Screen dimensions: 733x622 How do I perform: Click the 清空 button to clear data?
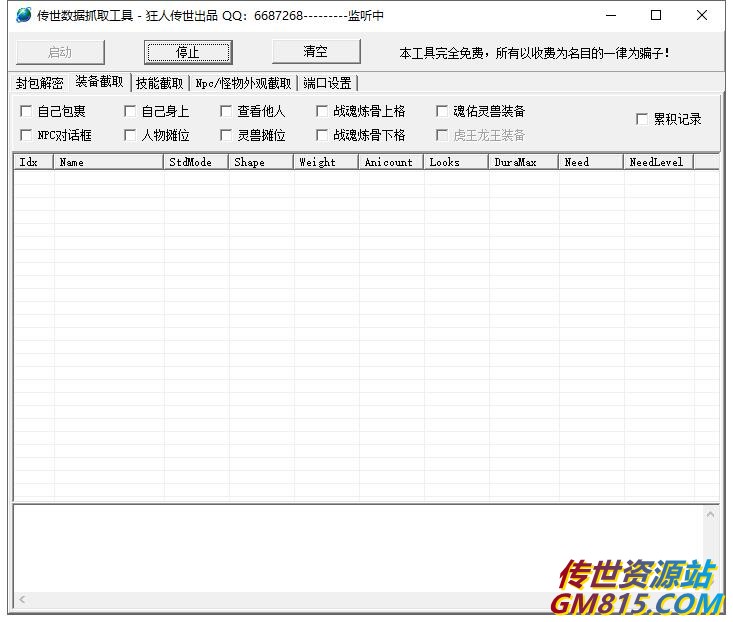316,51
